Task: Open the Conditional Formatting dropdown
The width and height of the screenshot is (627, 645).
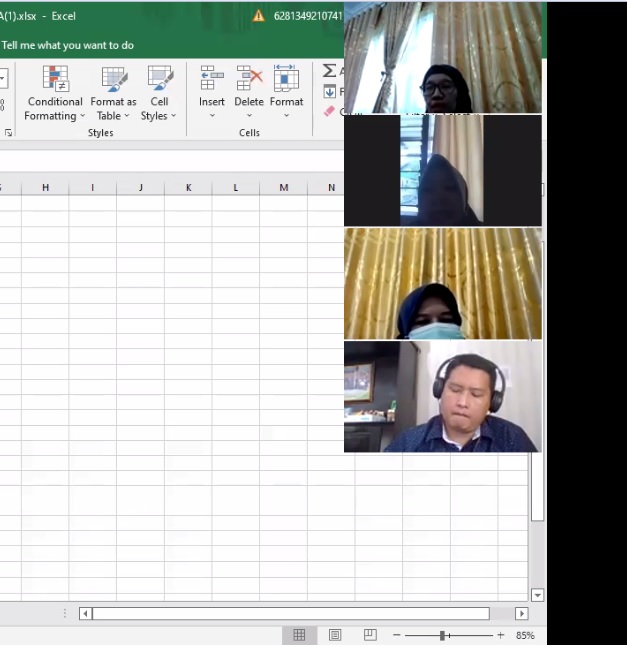Action: pos(55,109)
